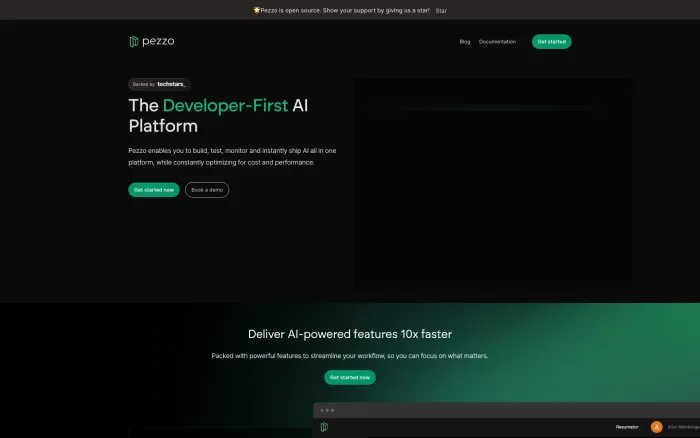Click the third window dot in preview
The height and width of the screenshot is (438, 700).
coord(332,410)
